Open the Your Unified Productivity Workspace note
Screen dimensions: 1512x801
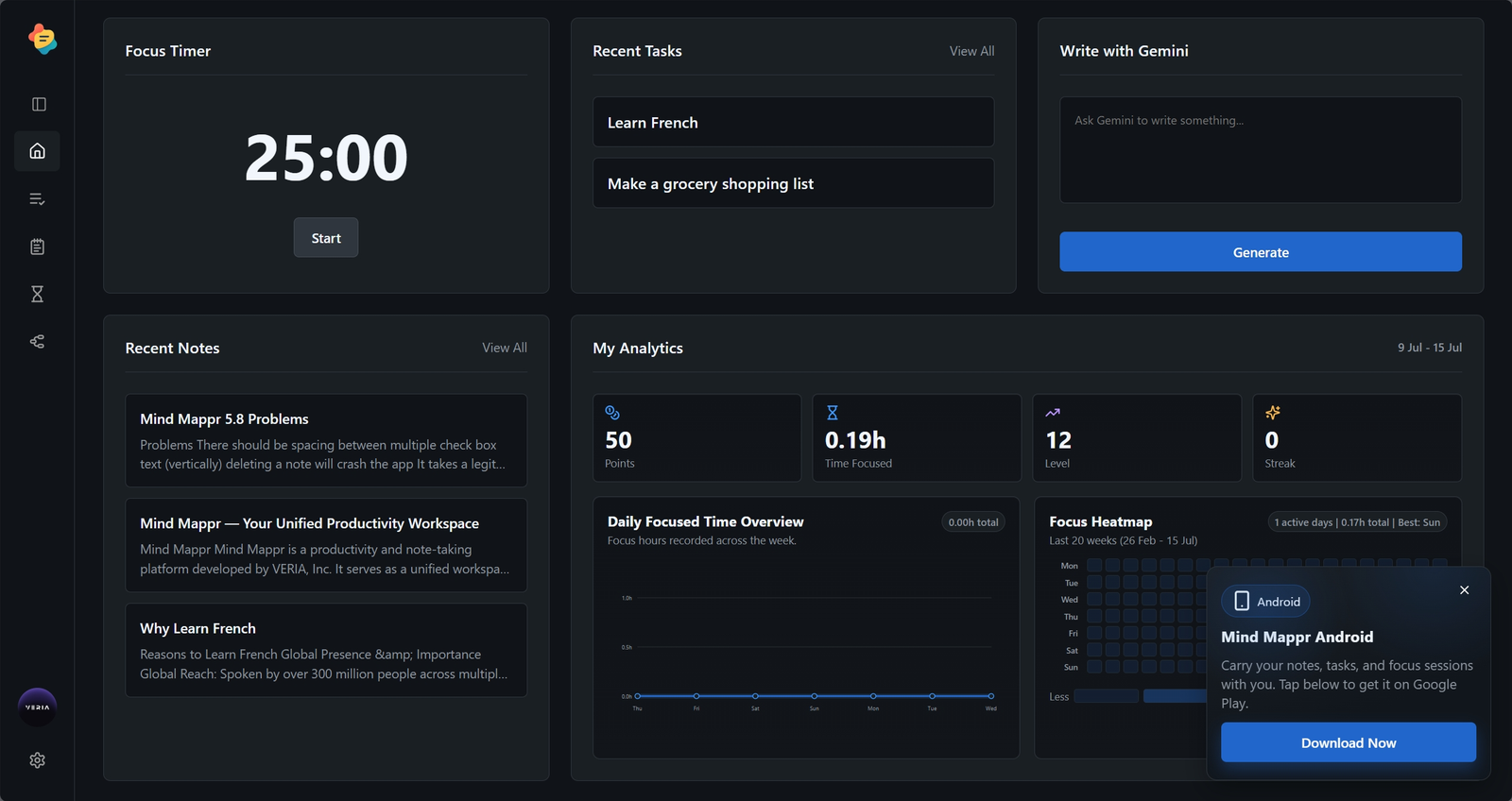tap(326, 546)
